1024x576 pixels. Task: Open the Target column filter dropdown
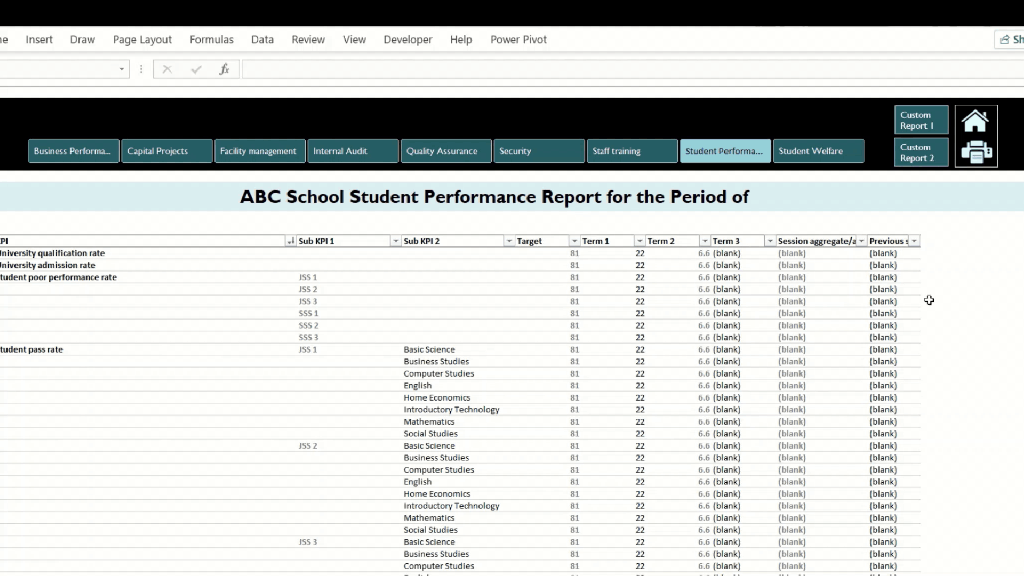[x=574, y=241]
